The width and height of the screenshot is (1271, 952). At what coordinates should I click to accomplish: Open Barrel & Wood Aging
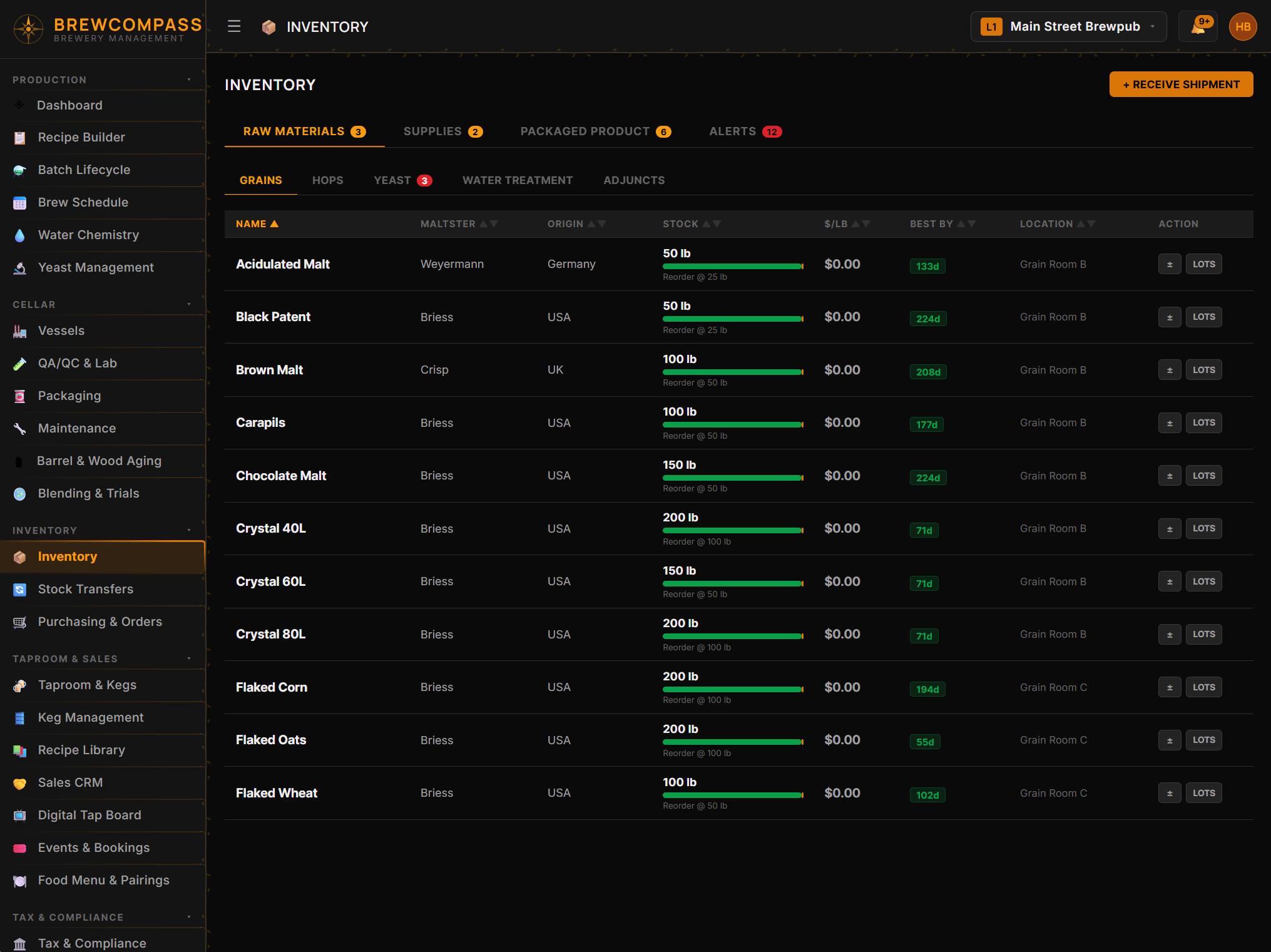coord(103,461)
